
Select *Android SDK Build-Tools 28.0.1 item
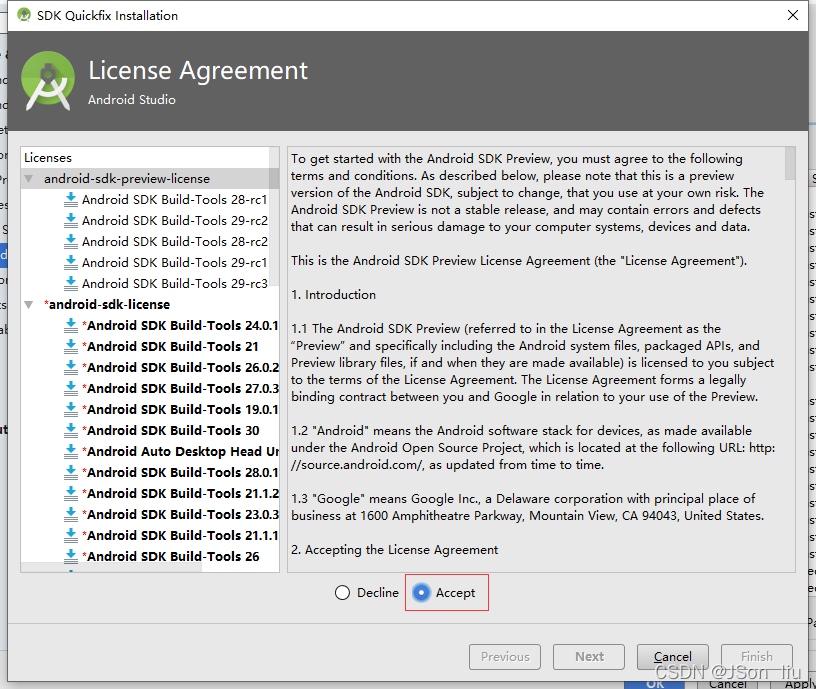pyautogui.click(x=180, y=473)
